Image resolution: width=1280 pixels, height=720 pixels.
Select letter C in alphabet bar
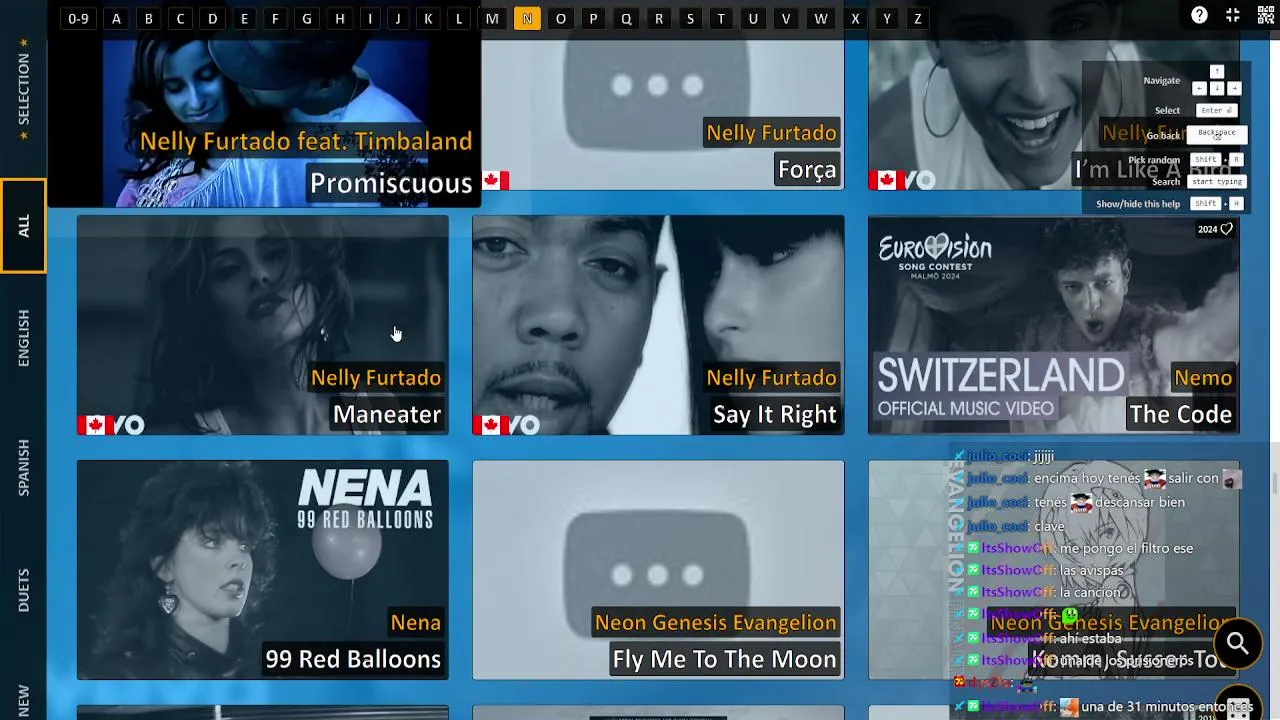(180, 19)
